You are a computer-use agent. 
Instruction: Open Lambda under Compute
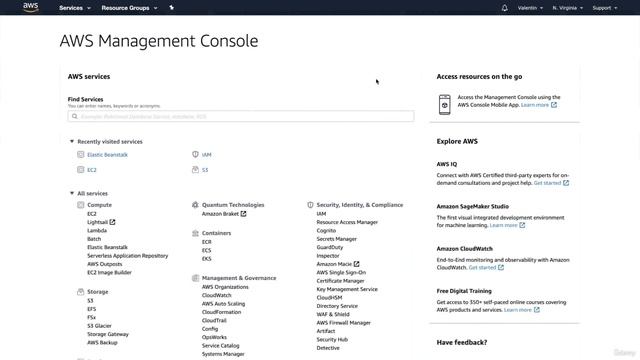pyautogui.click(x=97, y=231)
